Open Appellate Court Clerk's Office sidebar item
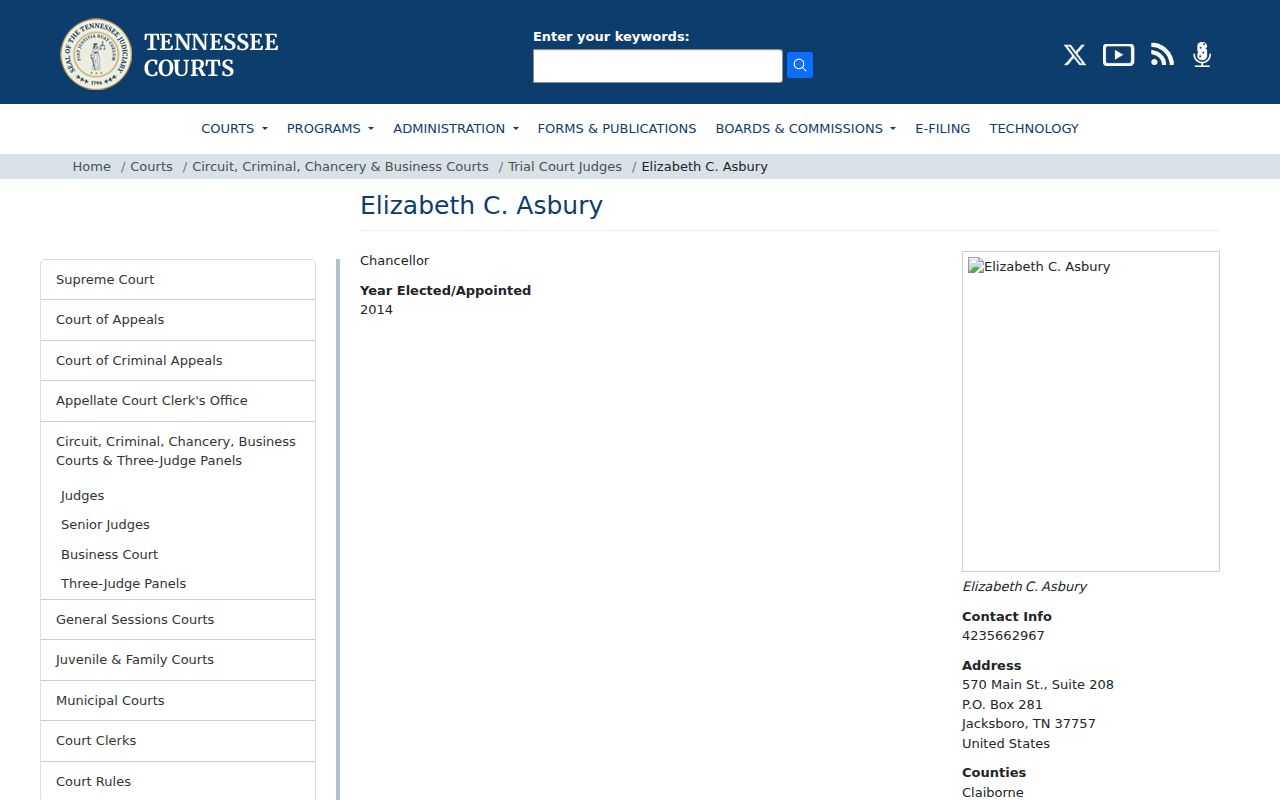The image size is (1280, 800). click(178, 401)
